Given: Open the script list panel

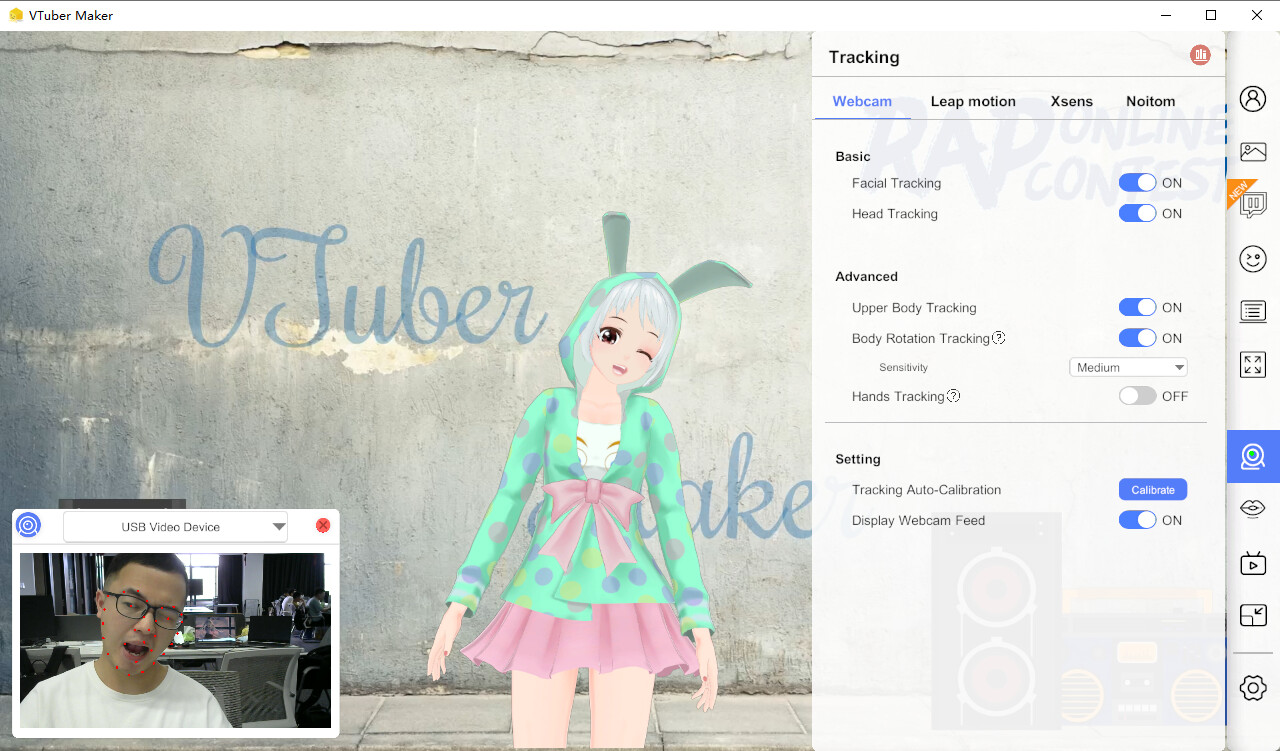Looking at the screenshot, I should point(1253,311).
